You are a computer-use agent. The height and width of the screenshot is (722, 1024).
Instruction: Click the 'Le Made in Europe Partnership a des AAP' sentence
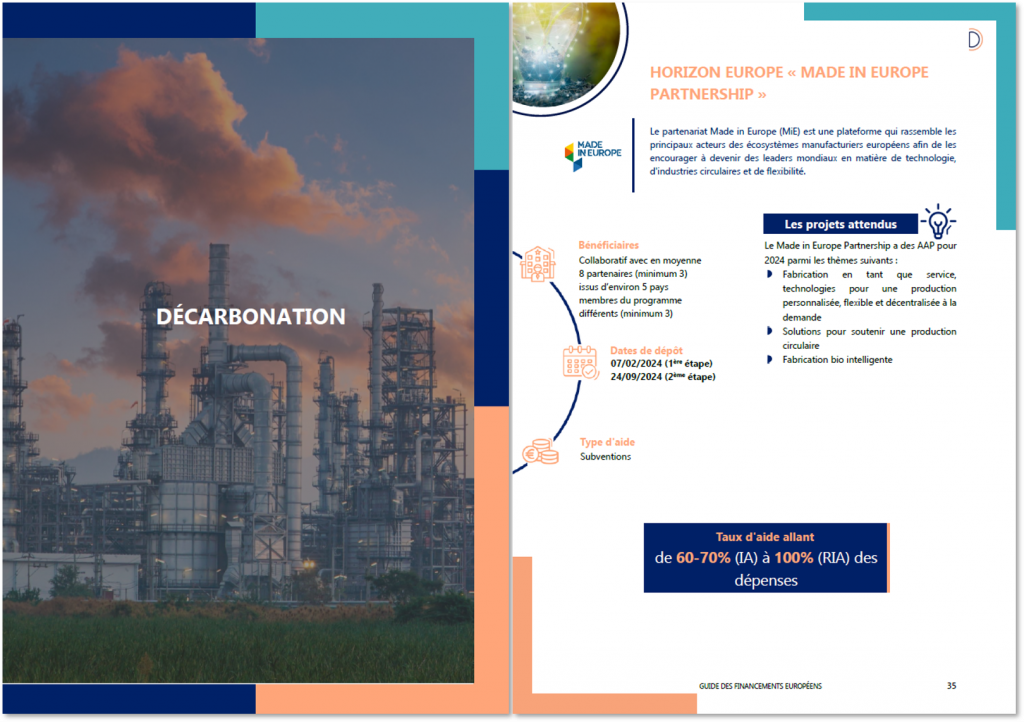tap(860, 253)
